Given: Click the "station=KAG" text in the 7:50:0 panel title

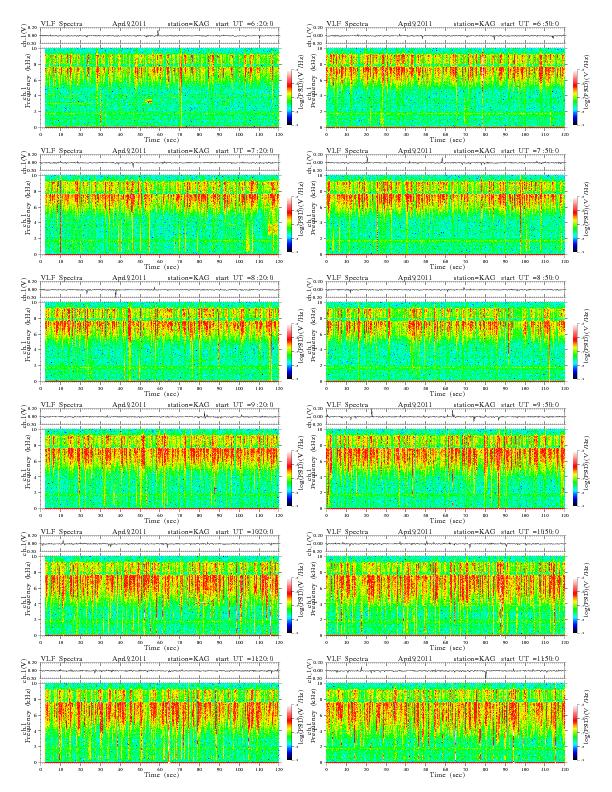Looking at the screenshot, I should click(x=474, y=151).
